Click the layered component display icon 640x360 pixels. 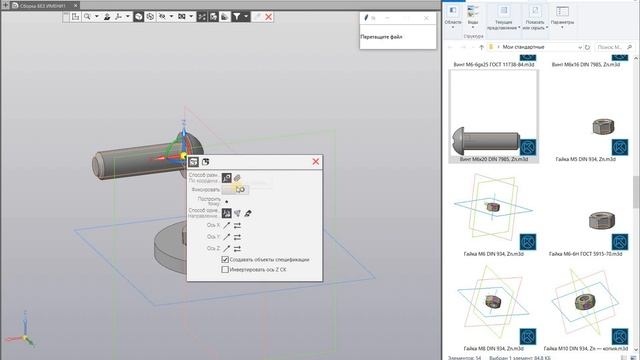click(x=213, y=17)
